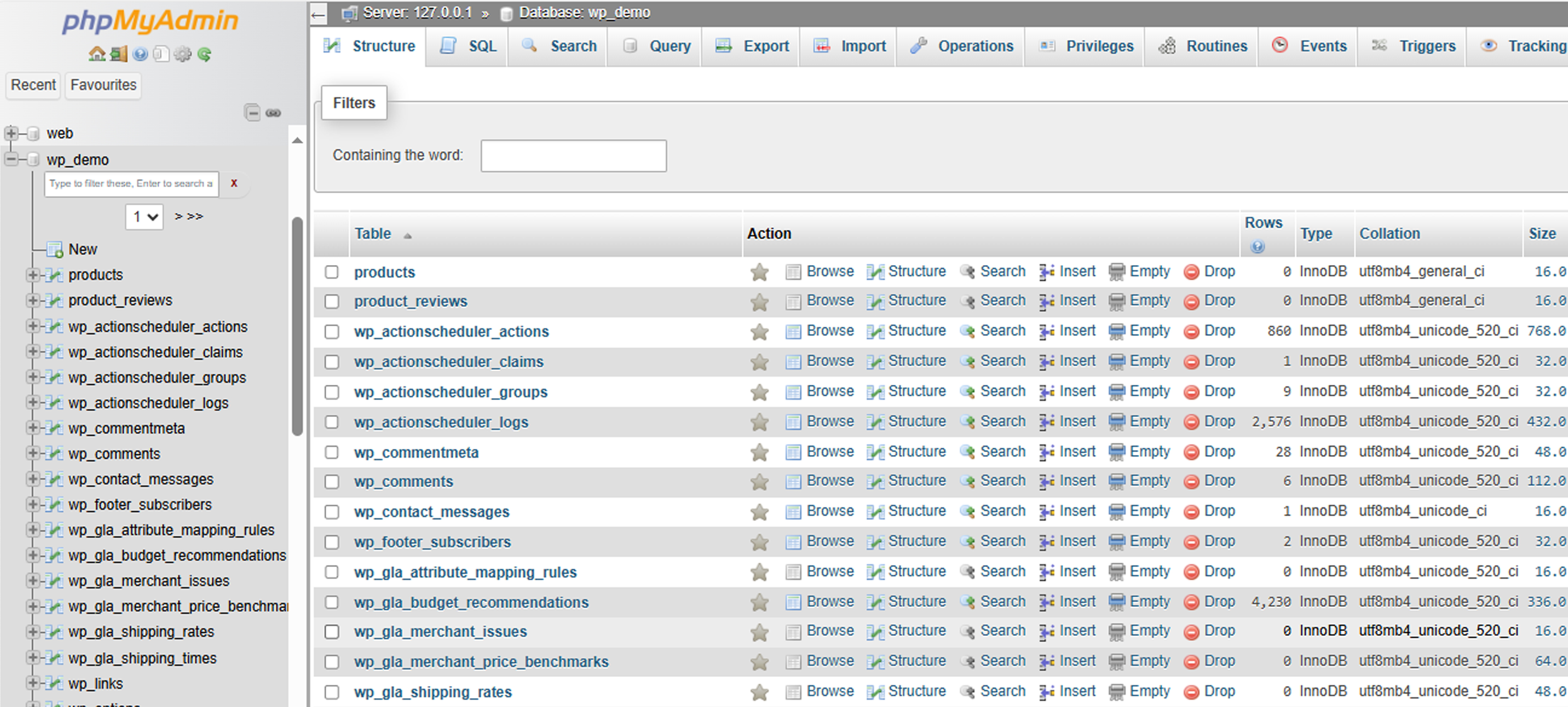The height and width of the screenshot is (707, 1568).
Task: Click Browse for wp_gla_budget_recommendations table
Action: coord(819,602)
